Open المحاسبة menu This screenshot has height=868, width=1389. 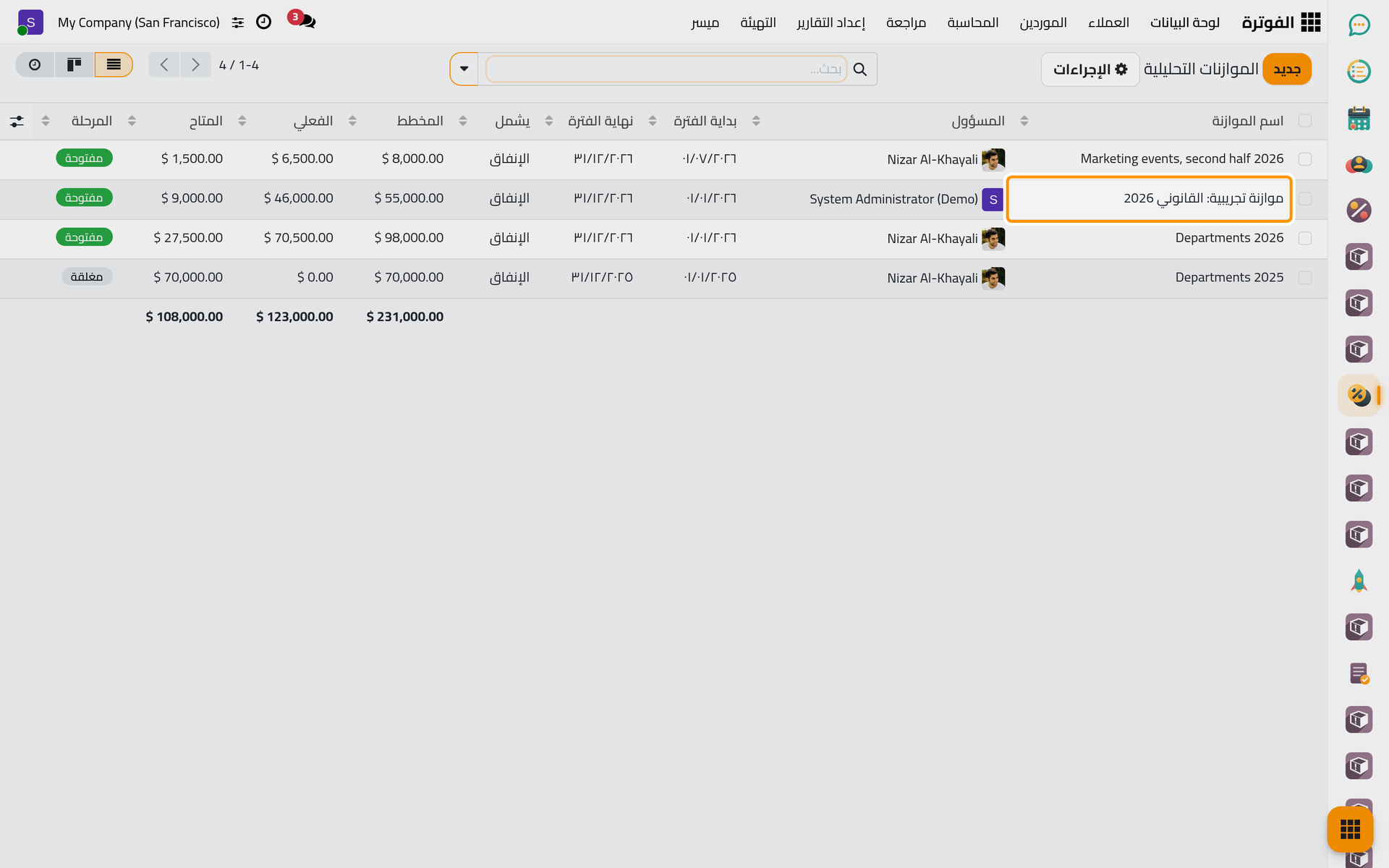(973, 22)
